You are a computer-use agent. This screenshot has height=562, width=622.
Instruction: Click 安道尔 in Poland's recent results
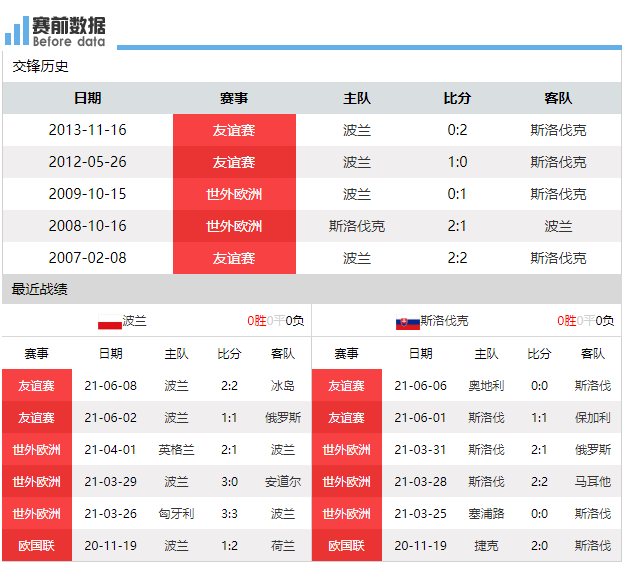click(x=283, y=482)
